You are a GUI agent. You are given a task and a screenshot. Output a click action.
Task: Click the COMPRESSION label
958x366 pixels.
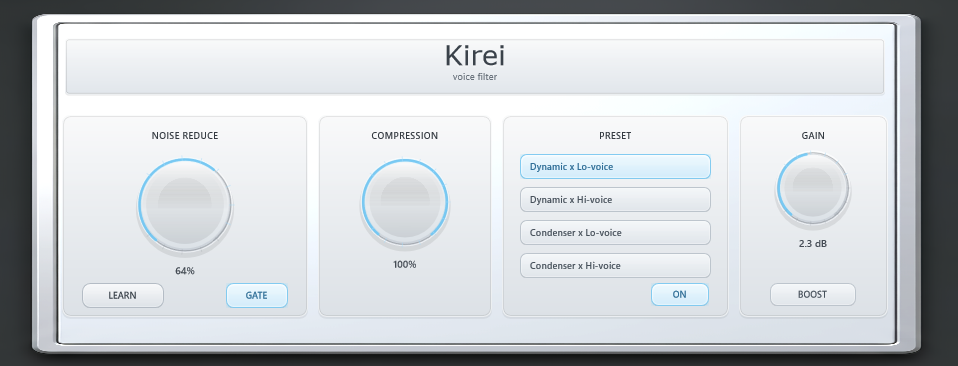[404, 136]
